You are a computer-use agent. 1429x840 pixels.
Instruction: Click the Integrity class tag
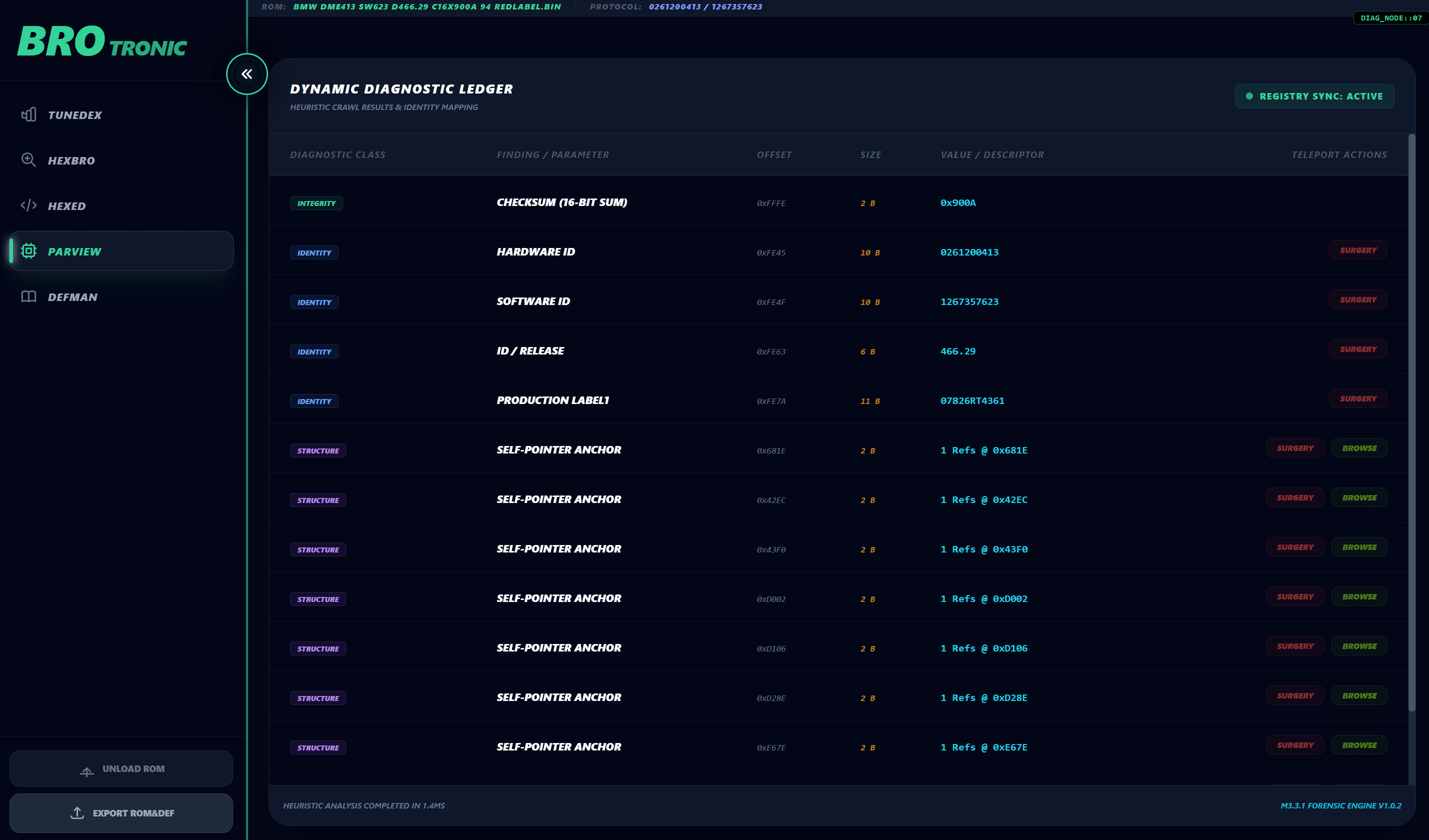click(317, 203)
